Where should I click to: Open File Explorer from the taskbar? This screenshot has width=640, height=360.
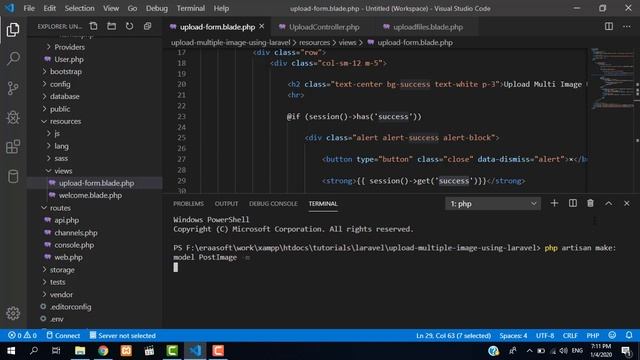(80, 351)
